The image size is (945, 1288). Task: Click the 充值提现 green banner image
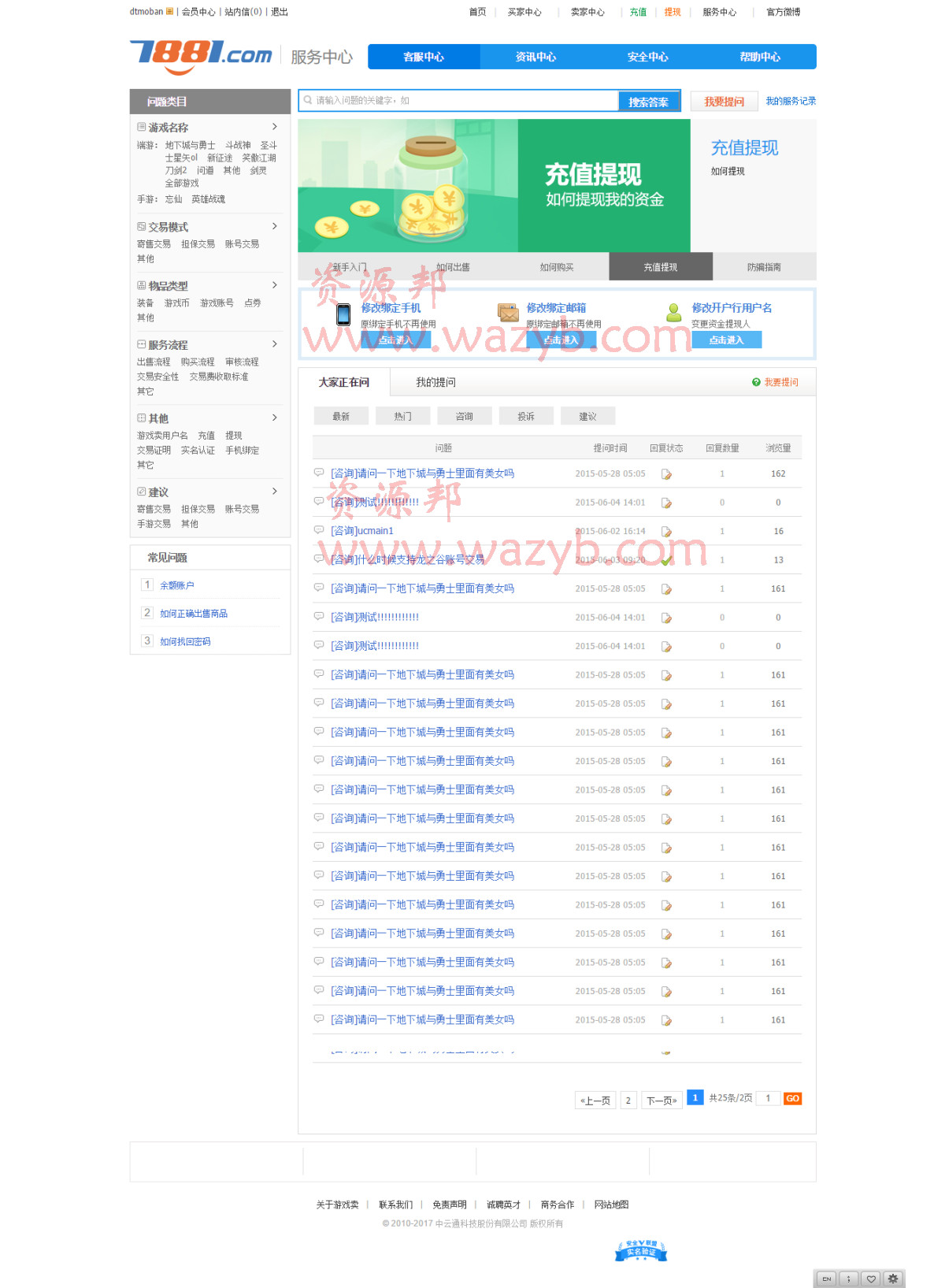tap(495, 186)
